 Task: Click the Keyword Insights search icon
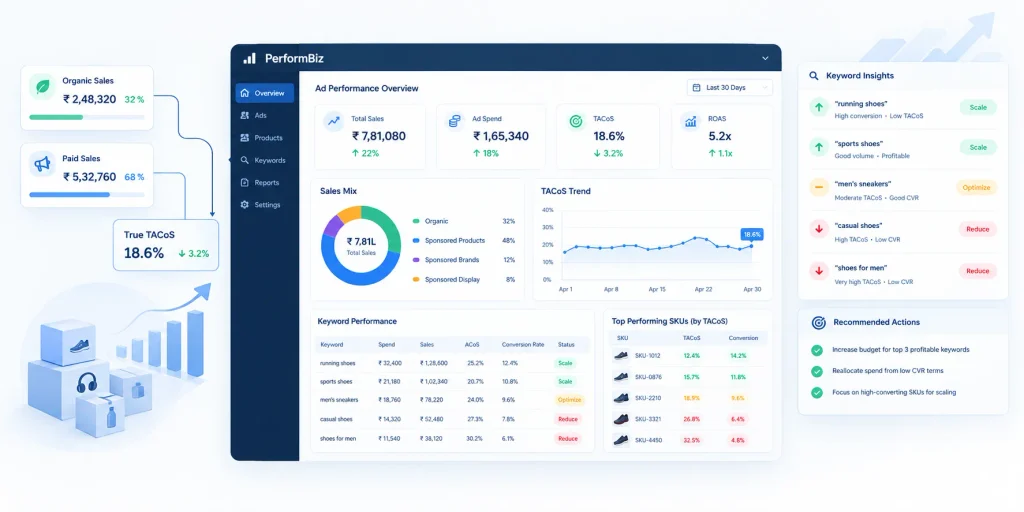pos(814,76)
